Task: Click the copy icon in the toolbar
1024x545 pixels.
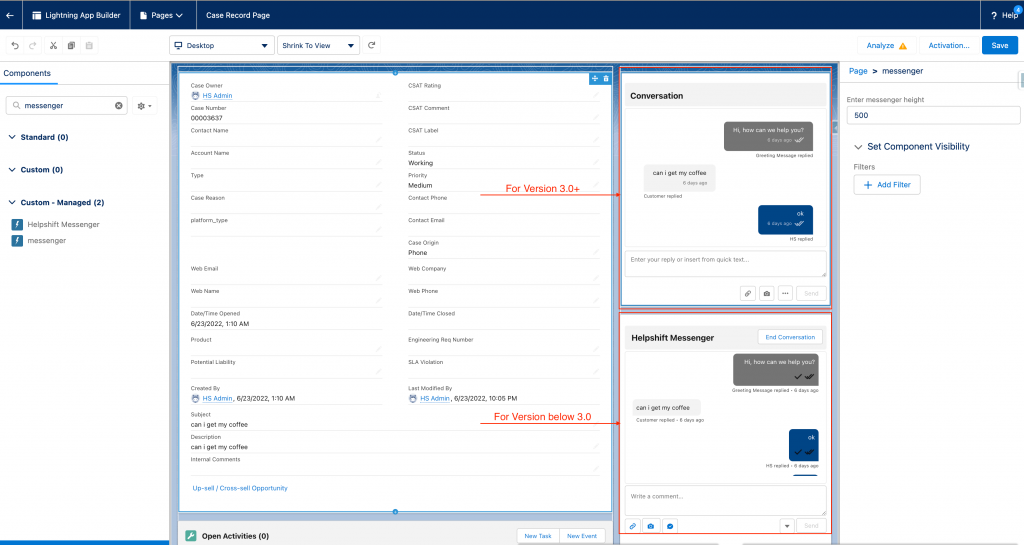Action: coord(71,46)
